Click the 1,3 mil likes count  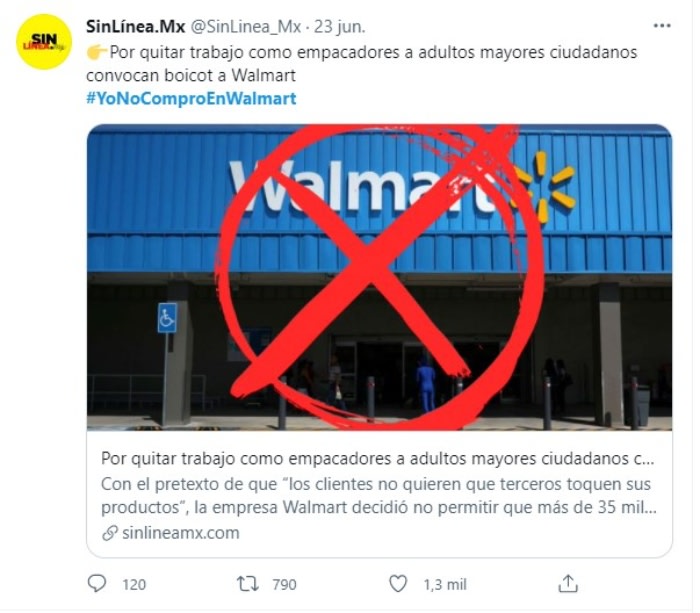[x=445, y=584]
